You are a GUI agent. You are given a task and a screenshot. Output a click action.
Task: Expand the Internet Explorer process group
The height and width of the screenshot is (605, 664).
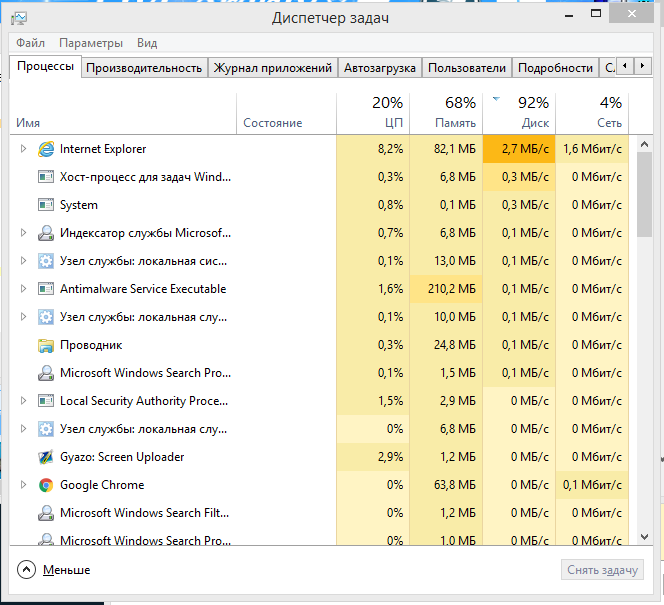point(23,149)
